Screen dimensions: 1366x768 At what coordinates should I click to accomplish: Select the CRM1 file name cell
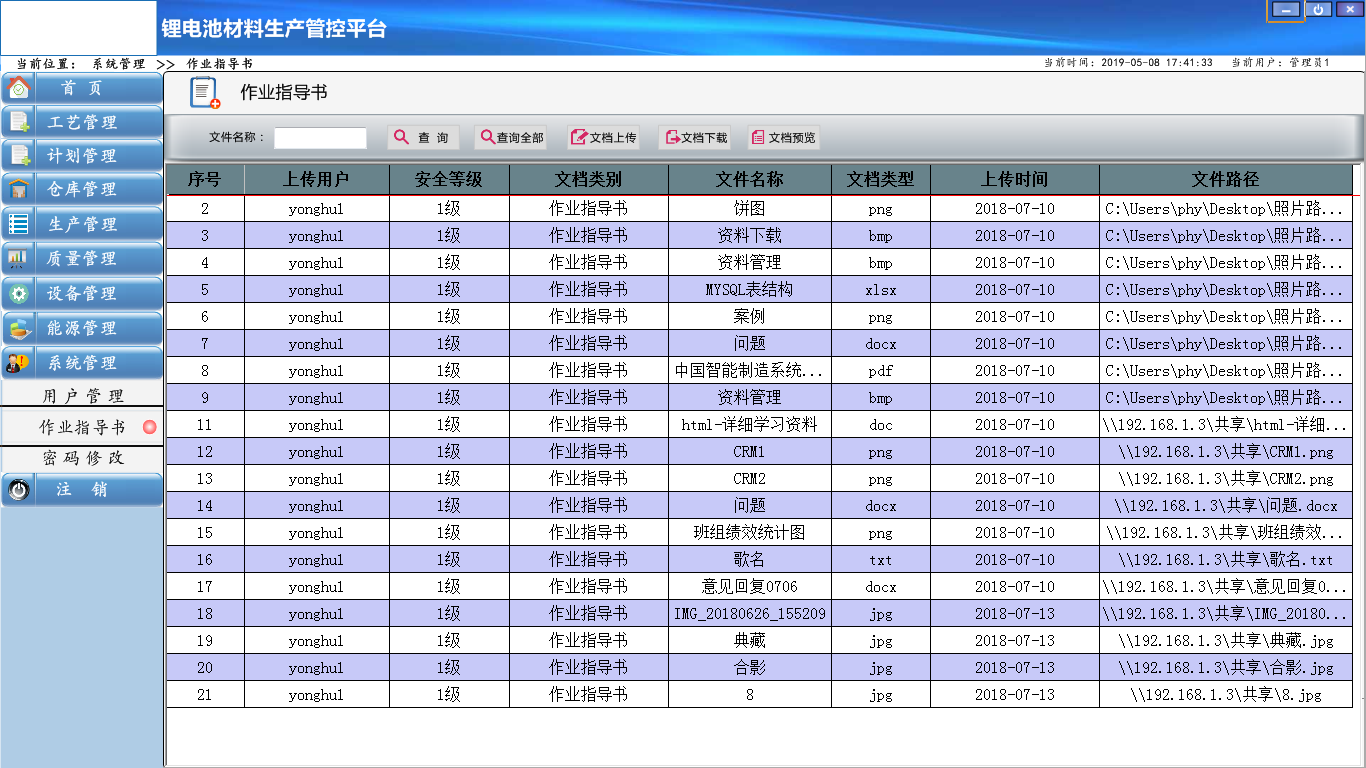click(750, 452)
